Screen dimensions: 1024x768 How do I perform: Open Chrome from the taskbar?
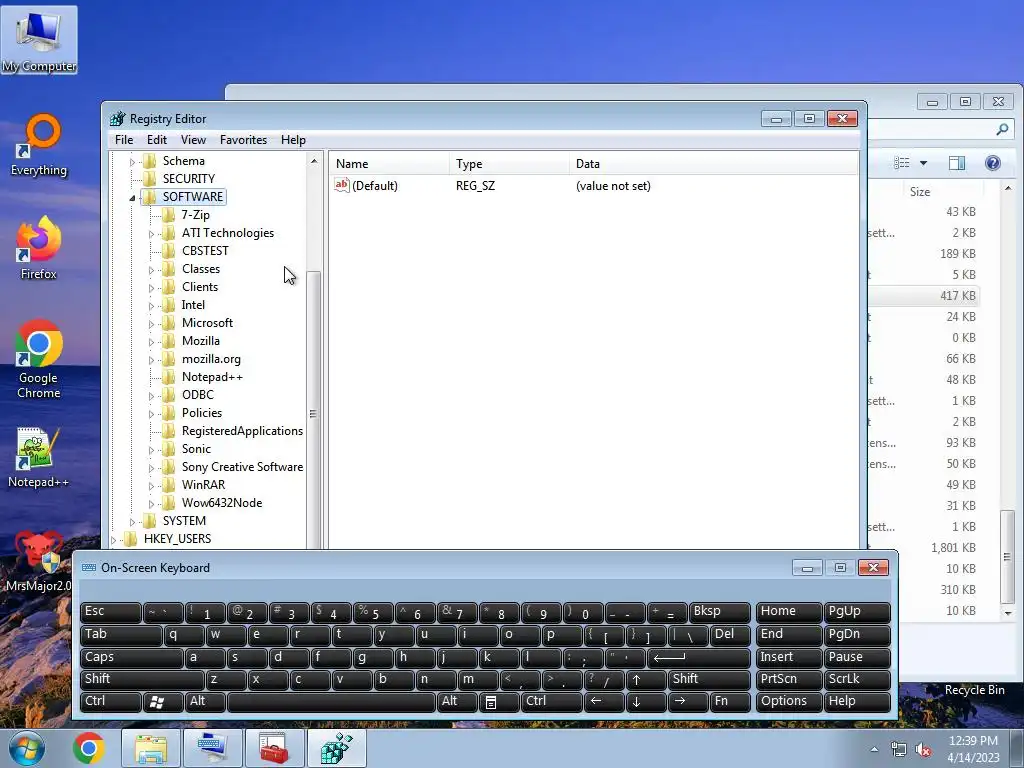pyautogui.click(x=89, y=748)
